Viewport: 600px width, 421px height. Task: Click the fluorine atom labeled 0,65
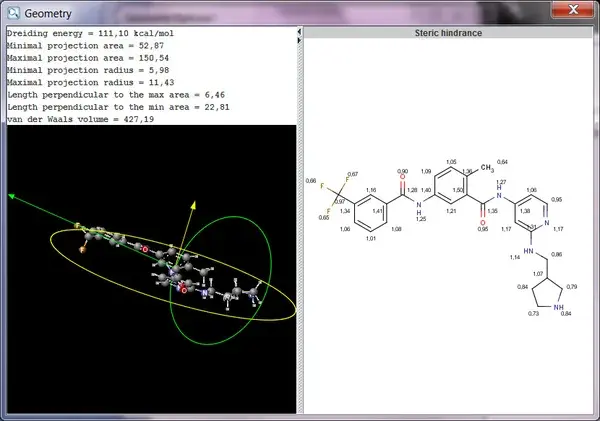tap(328, 211)
